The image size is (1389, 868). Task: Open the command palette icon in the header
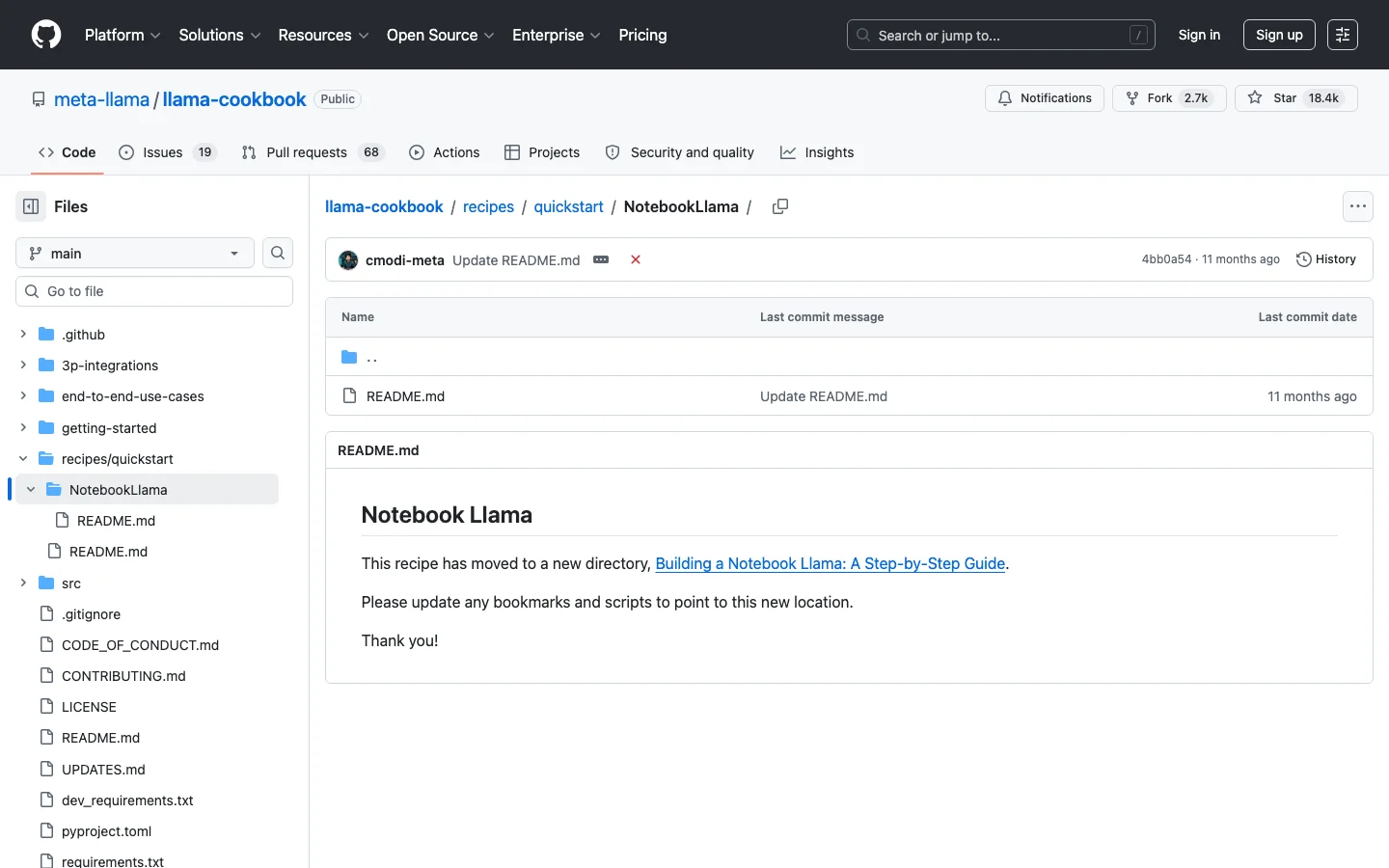pyautogui.click(x=1342, y=35)
